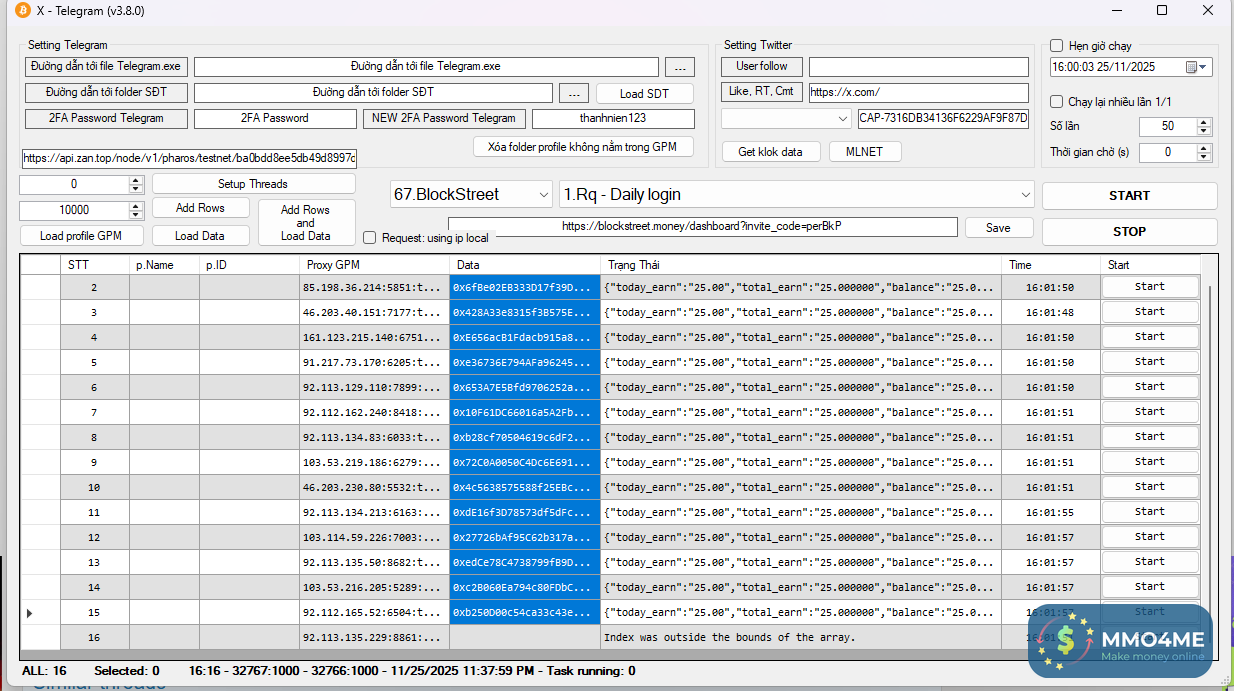Screen dimensions: 1234x691
Task: Click the https://x.com/ input field
Action: (x=918, y=92)
